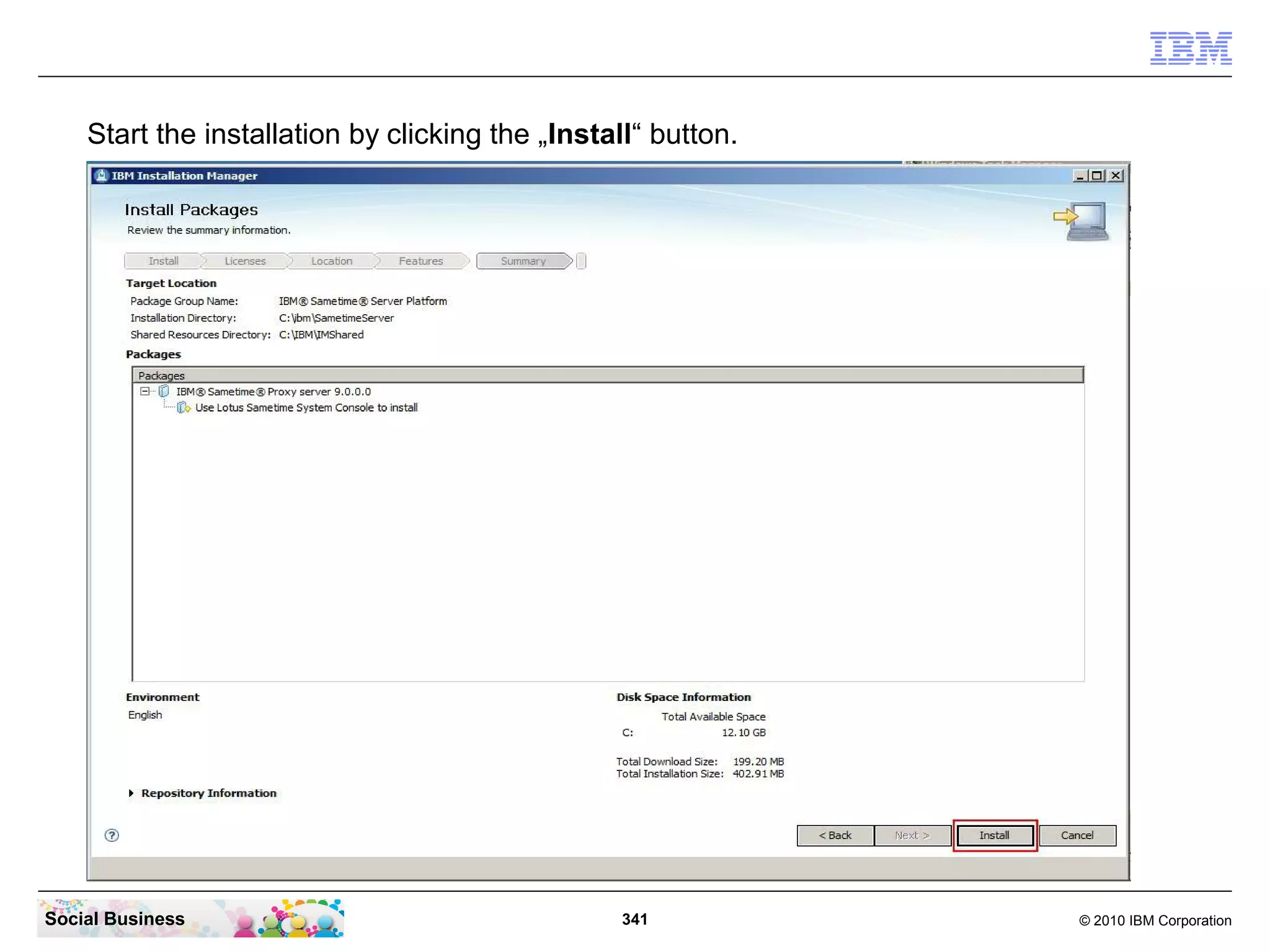The height and width of the screenshot is (952, 1270).
Task: Click the Location step in the wizard breadcrumb
Action: click(332, 261)
